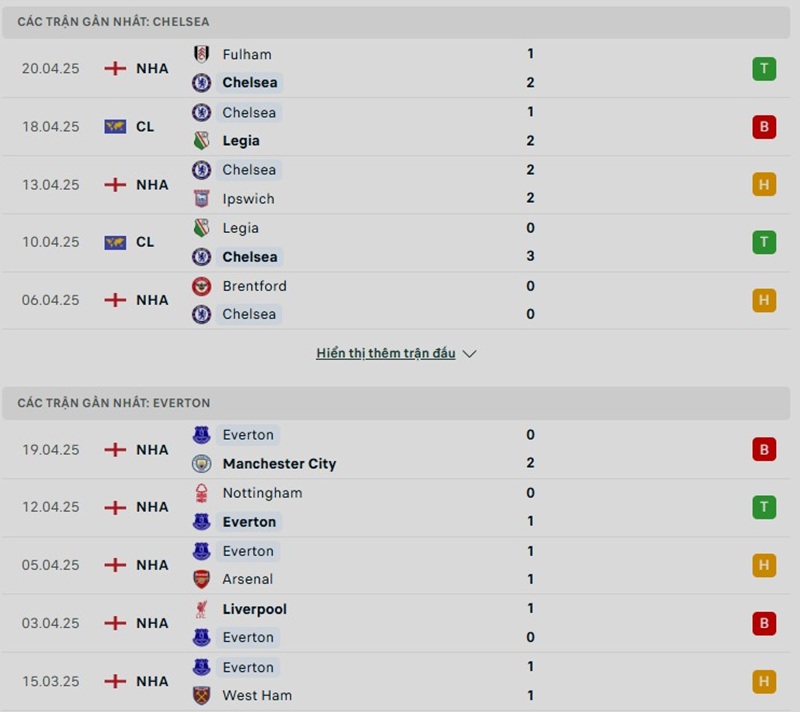Click red B badge for Chelsea vs Legia
Viewport: 800px width, 712px height.
click(x=764, y=127)
